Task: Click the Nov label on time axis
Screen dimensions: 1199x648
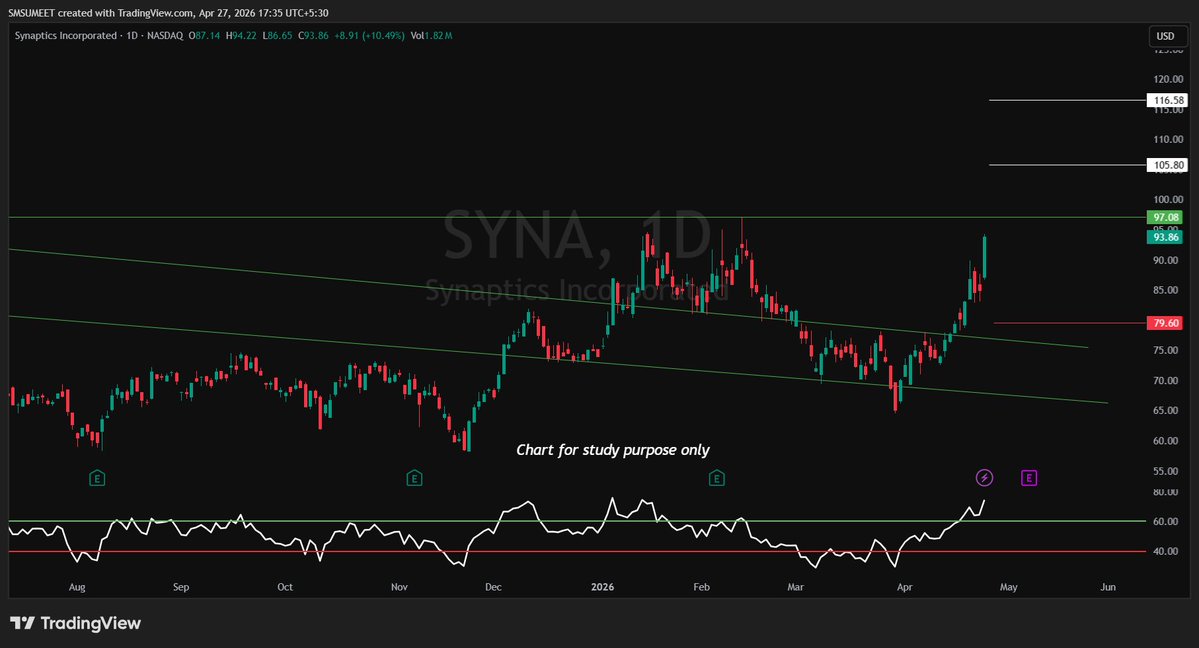Action: [x=399, y=587]
